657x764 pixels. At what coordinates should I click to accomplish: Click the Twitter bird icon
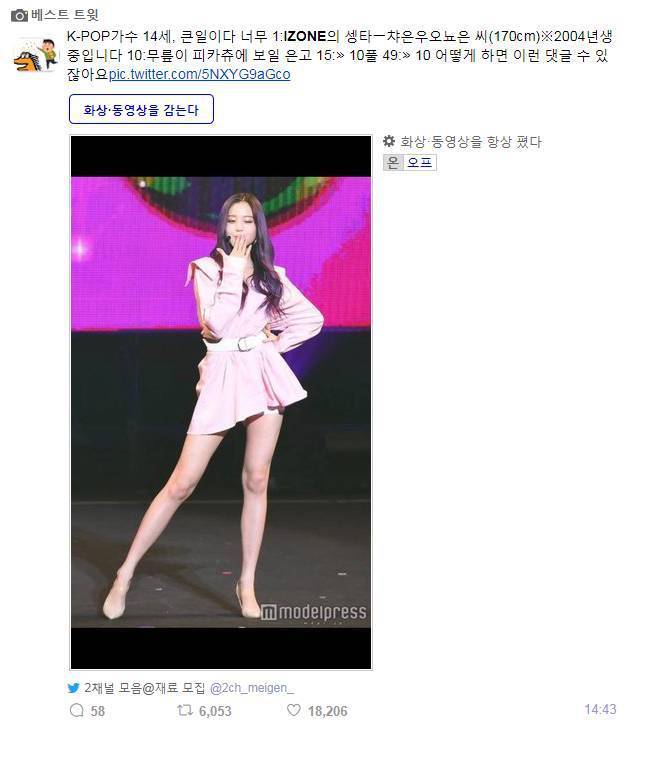(74, 688)
